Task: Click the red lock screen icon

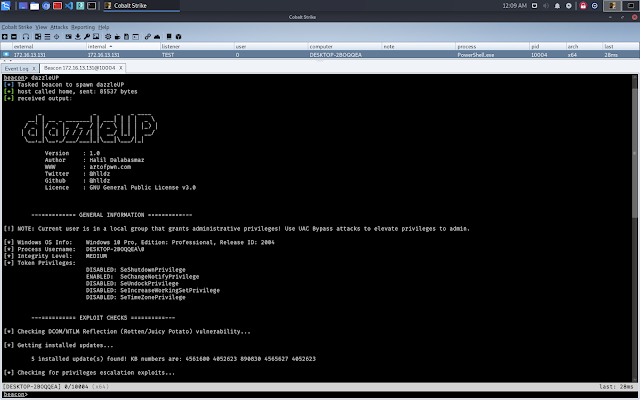Action: click(583, 6)
